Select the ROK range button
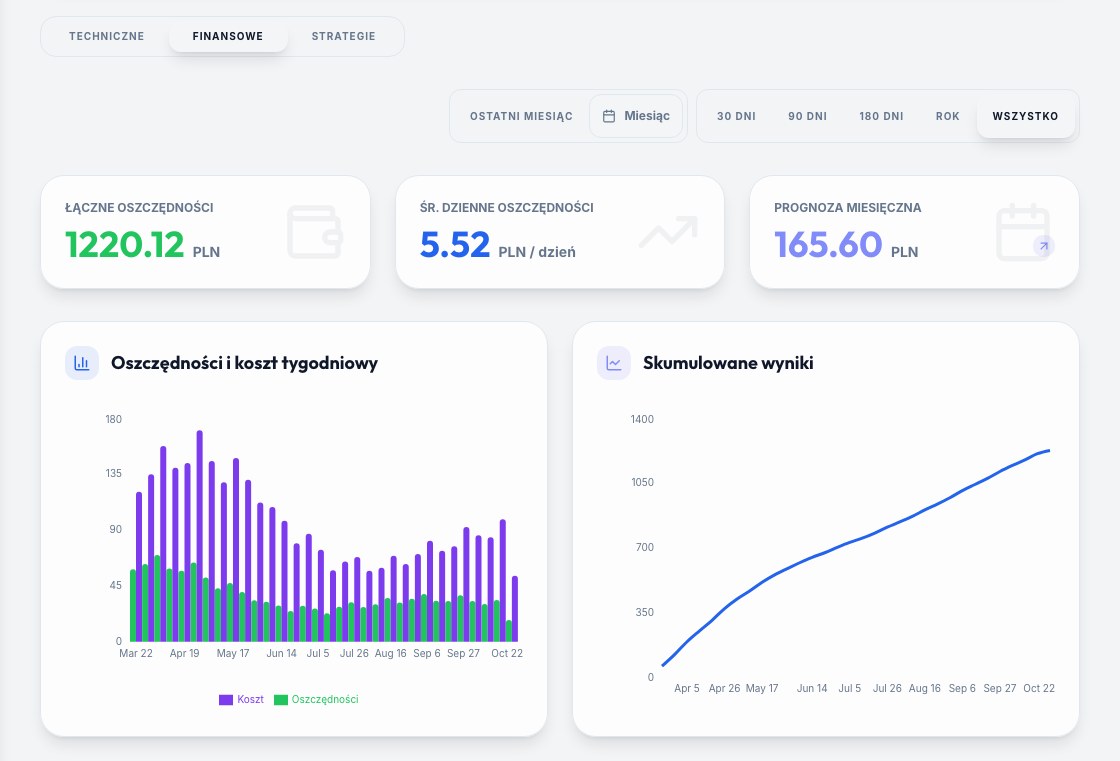Image resolution: width=1120 pixels, height=761 pixels. click(x=948, y=116)
